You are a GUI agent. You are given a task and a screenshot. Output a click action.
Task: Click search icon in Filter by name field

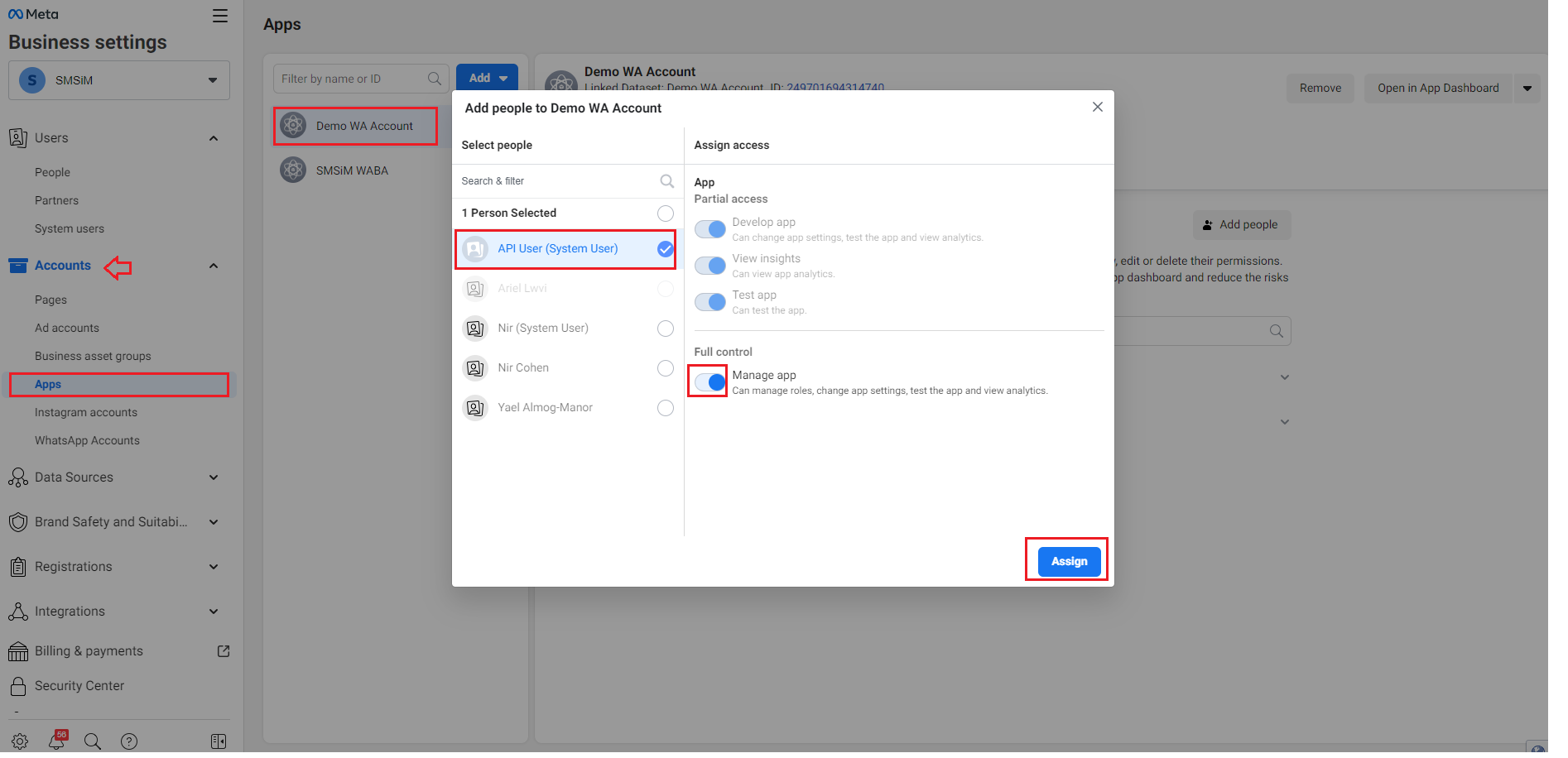pyautogui.click(x=434, y=79)
